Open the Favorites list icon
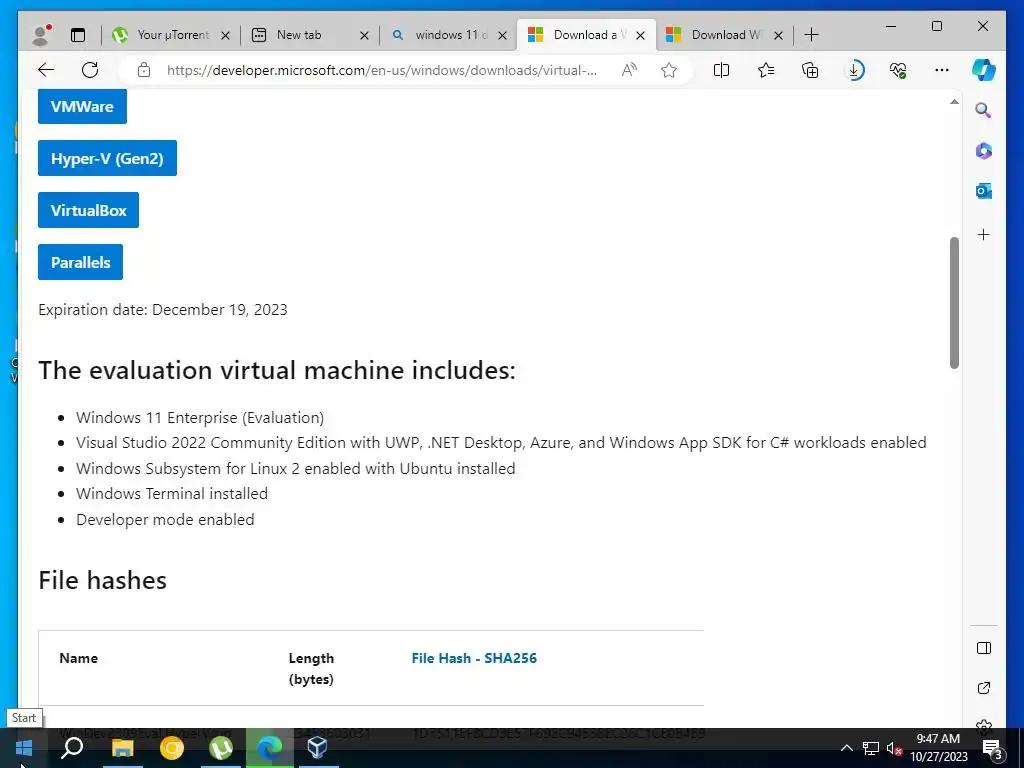Image resolution: width=1024 pixels, height=768 pixels. (765, 70)
